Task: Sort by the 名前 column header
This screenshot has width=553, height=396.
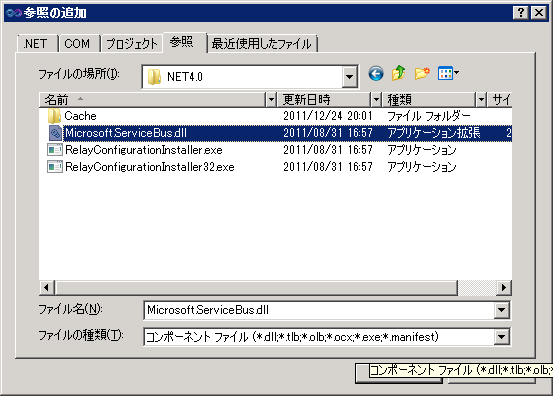Action: [152, 100]
